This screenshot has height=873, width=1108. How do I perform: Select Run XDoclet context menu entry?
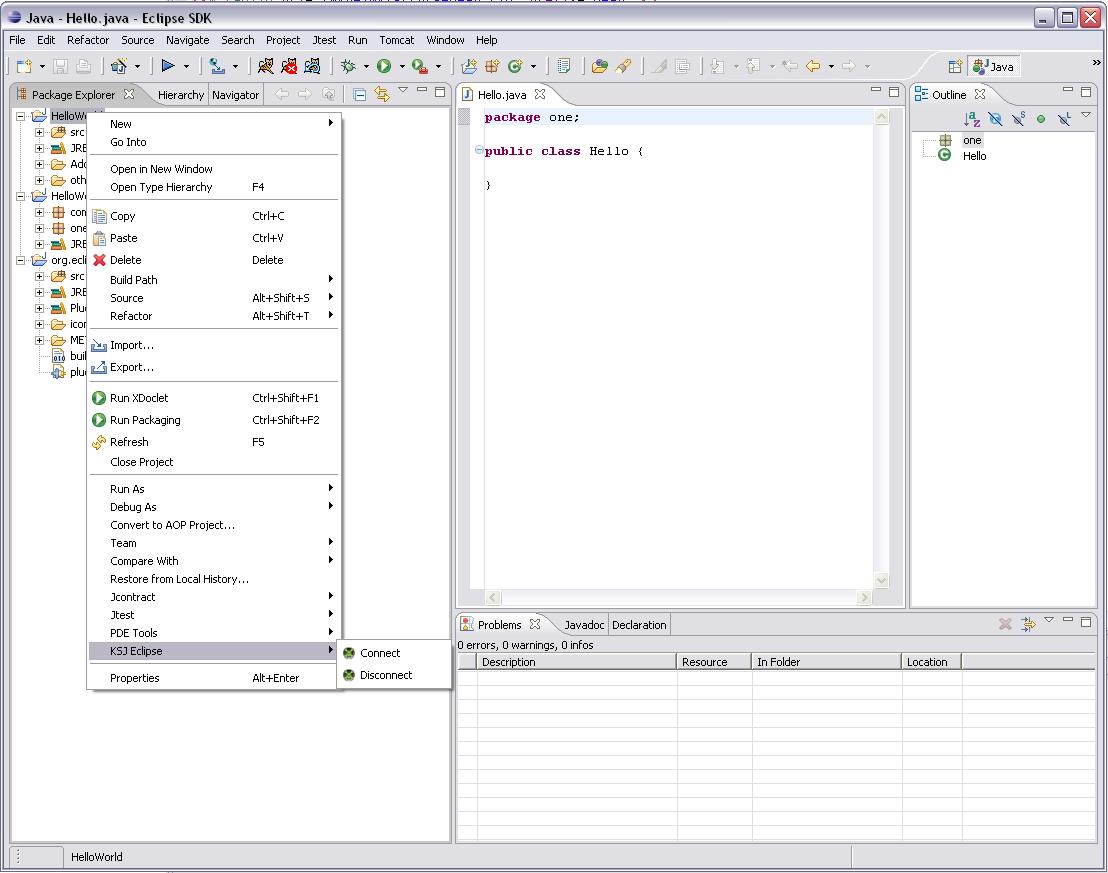[213, 398]
